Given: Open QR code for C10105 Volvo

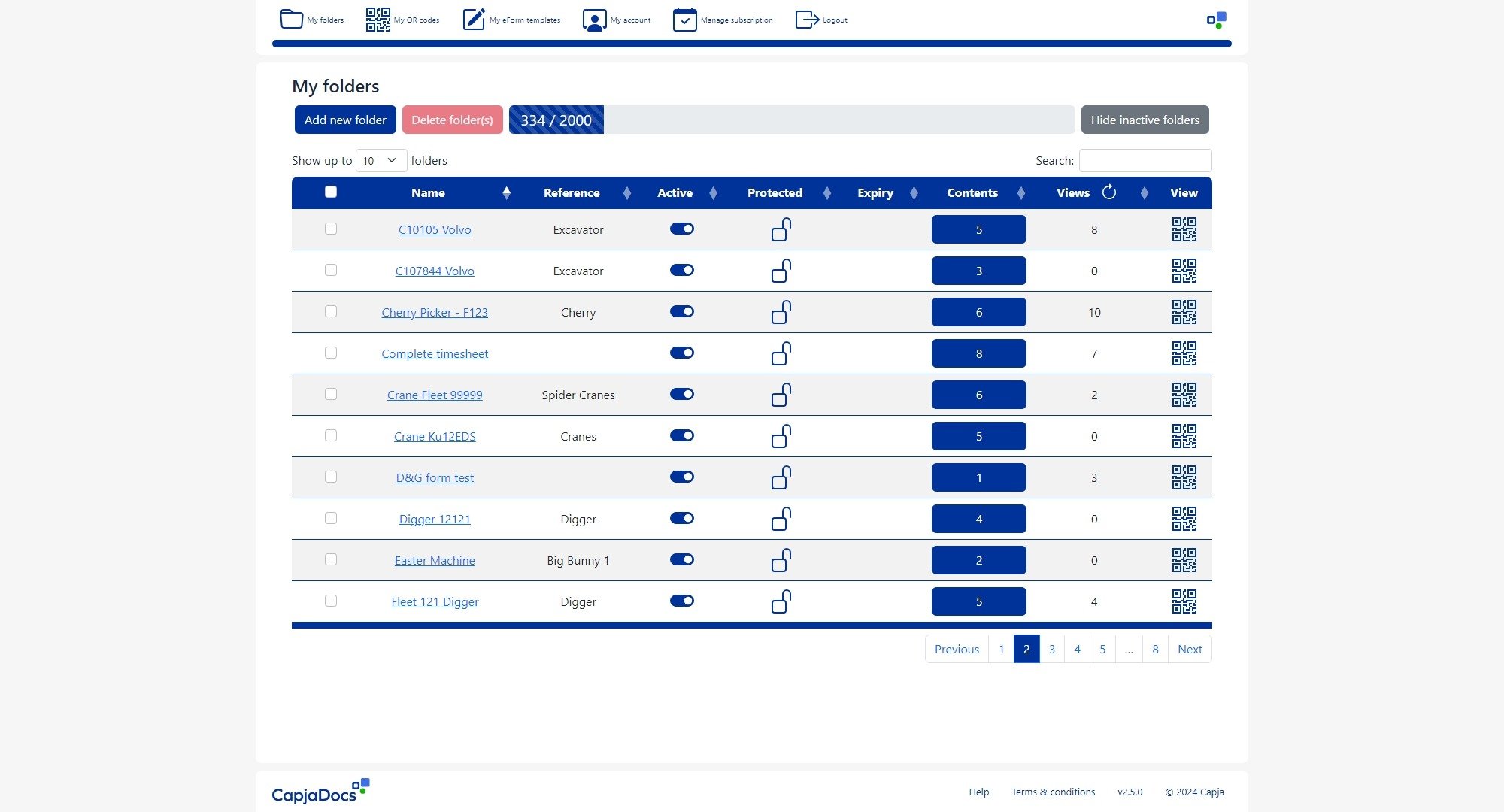Looking at the screenshot, I should [x=1184, y=229].
